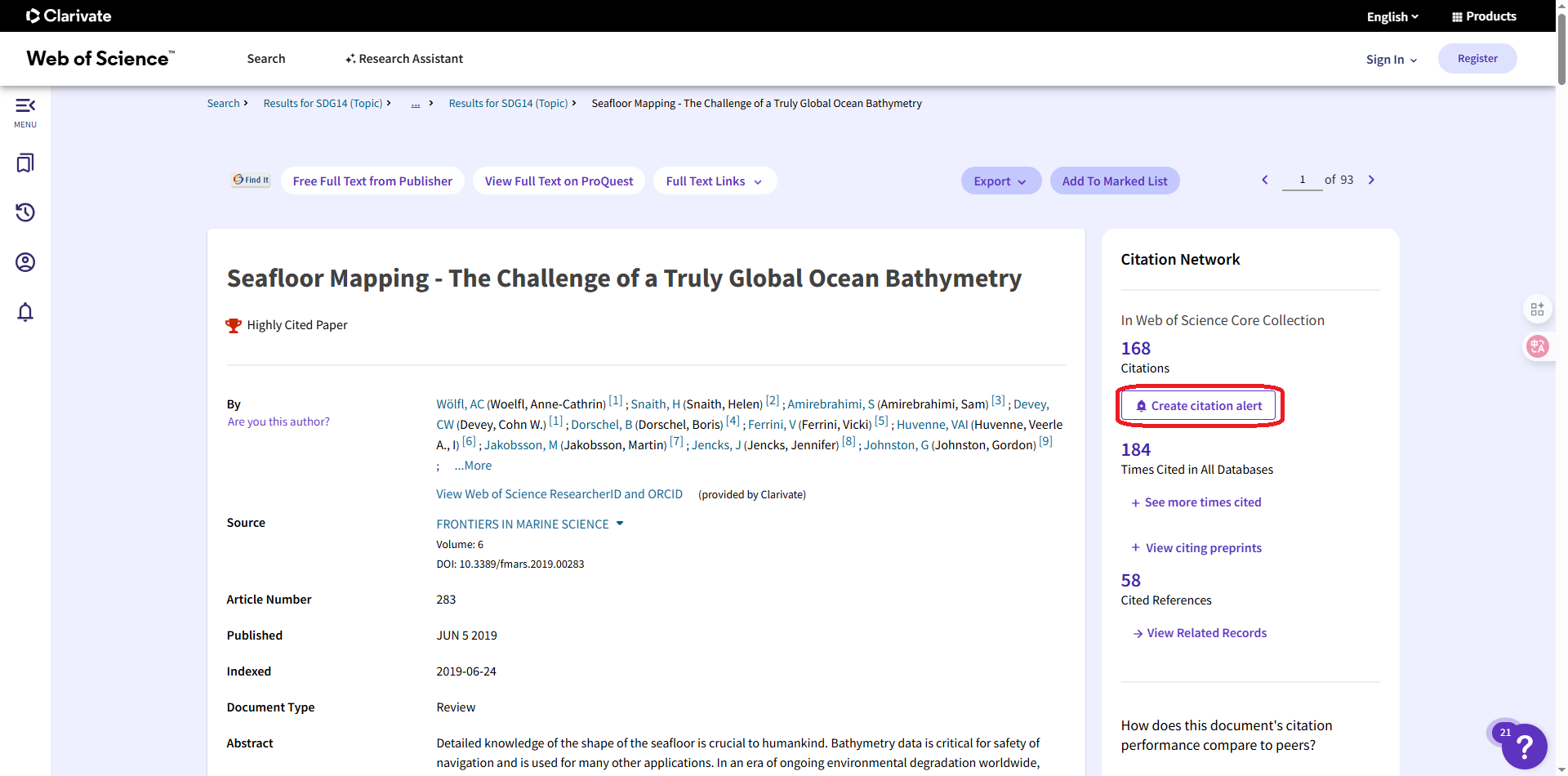Go to previous record arrow

[1265, 180]
